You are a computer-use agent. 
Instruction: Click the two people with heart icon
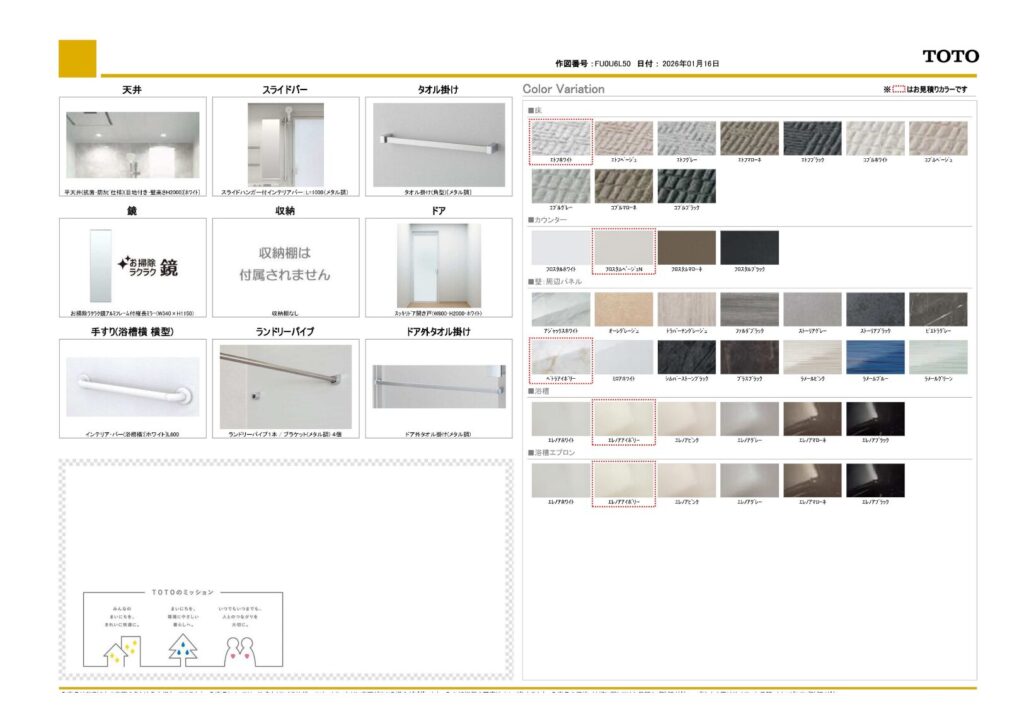click(x=245, y=650)
